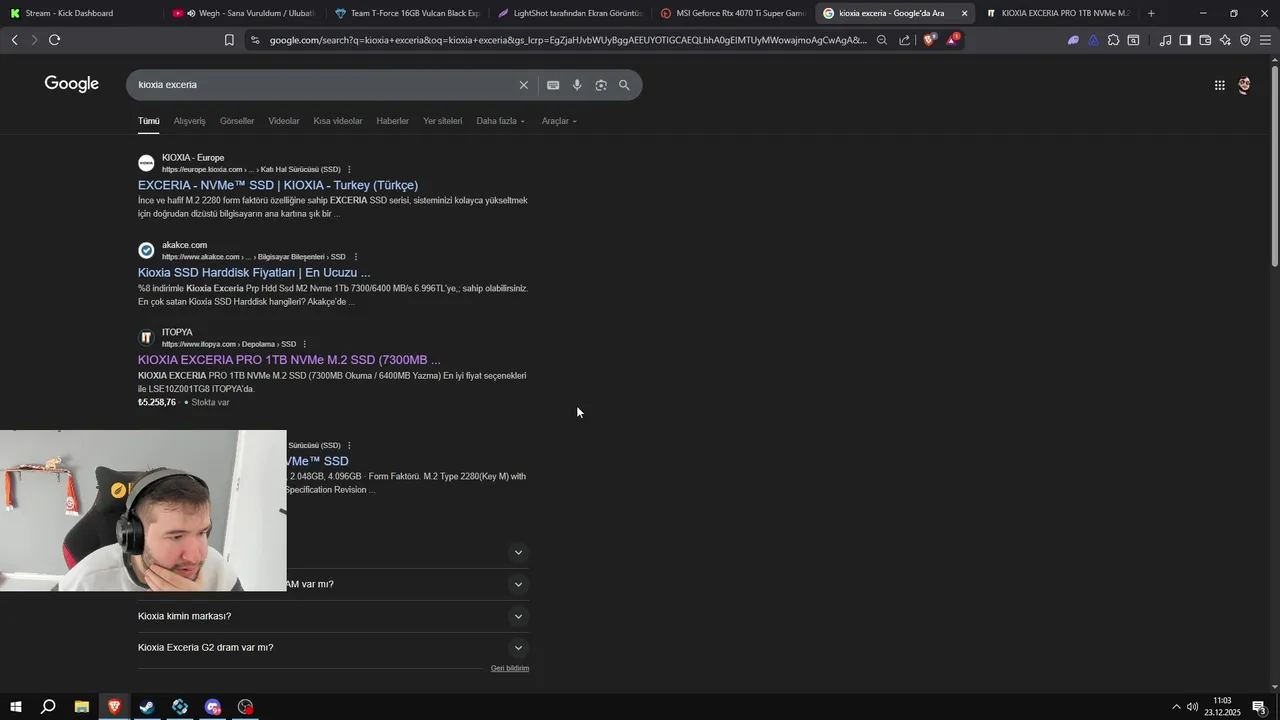Start Google voice search microphone

(577, 85)
